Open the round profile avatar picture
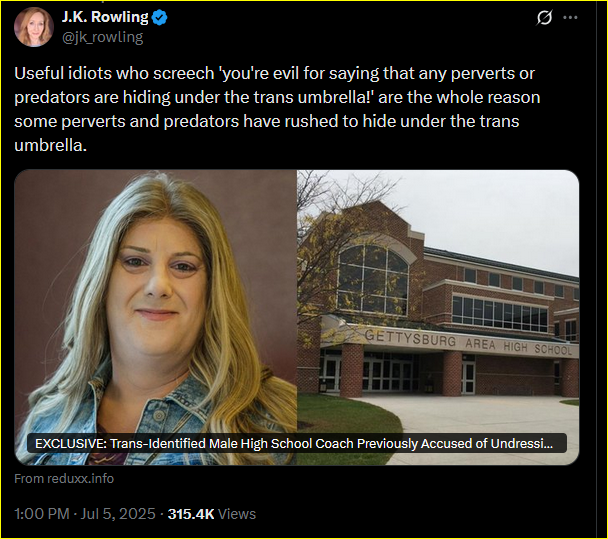Image resolution: width=608 pixels, height=539 pixels. [x=34, y=27]
